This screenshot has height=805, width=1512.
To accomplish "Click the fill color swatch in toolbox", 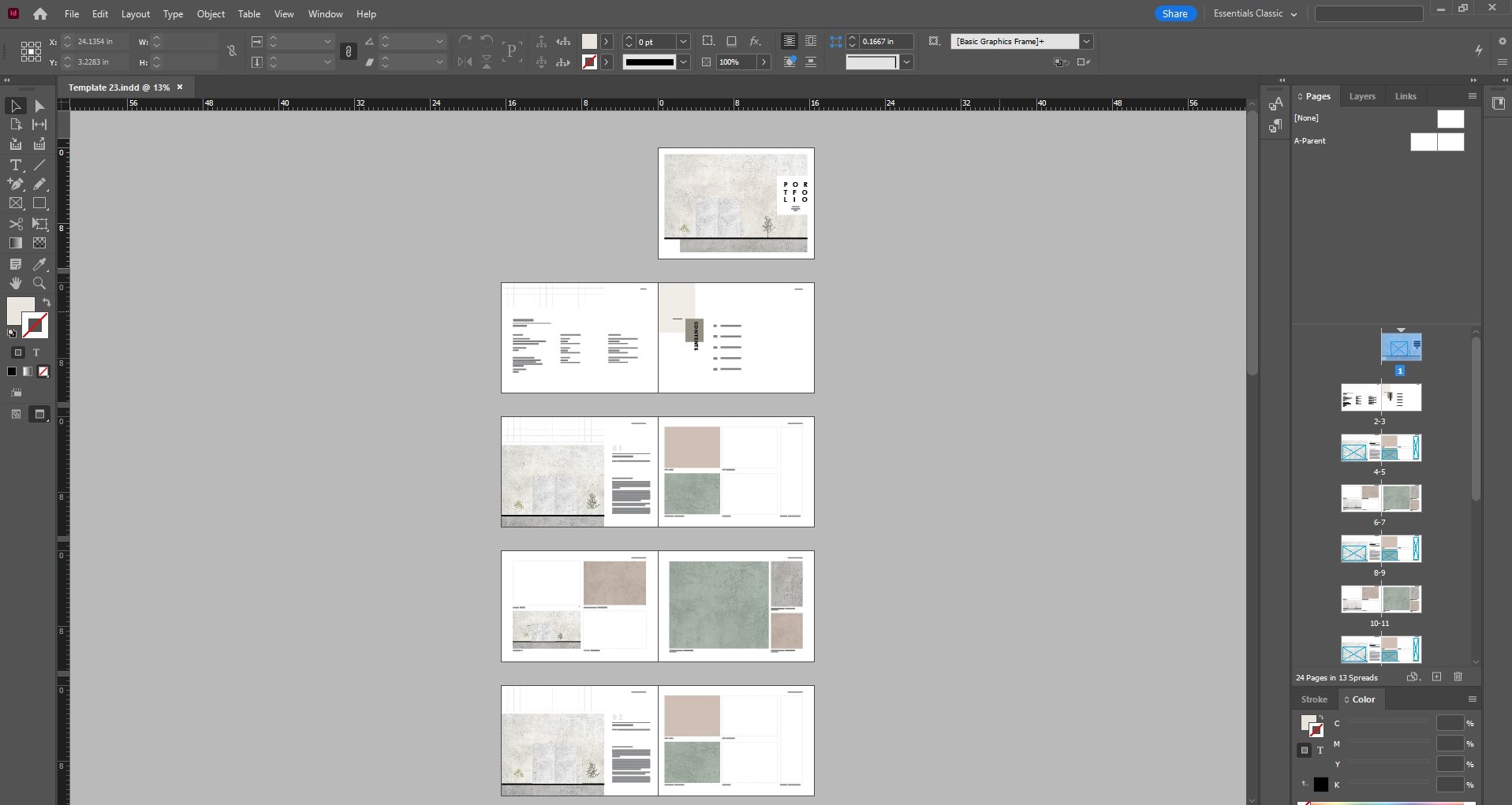I will 20,311.
